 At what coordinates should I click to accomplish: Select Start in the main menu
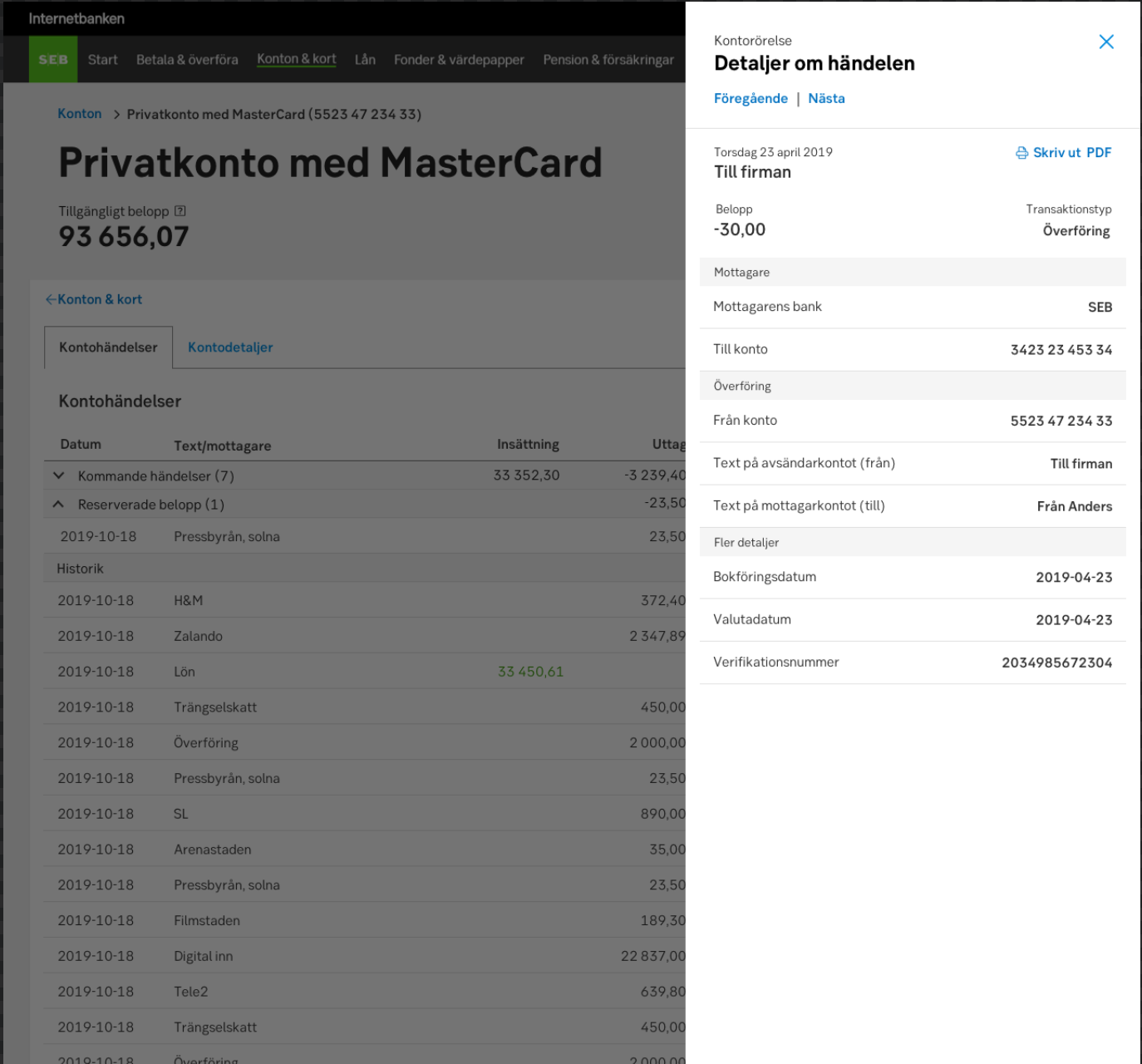coord(102,59)
